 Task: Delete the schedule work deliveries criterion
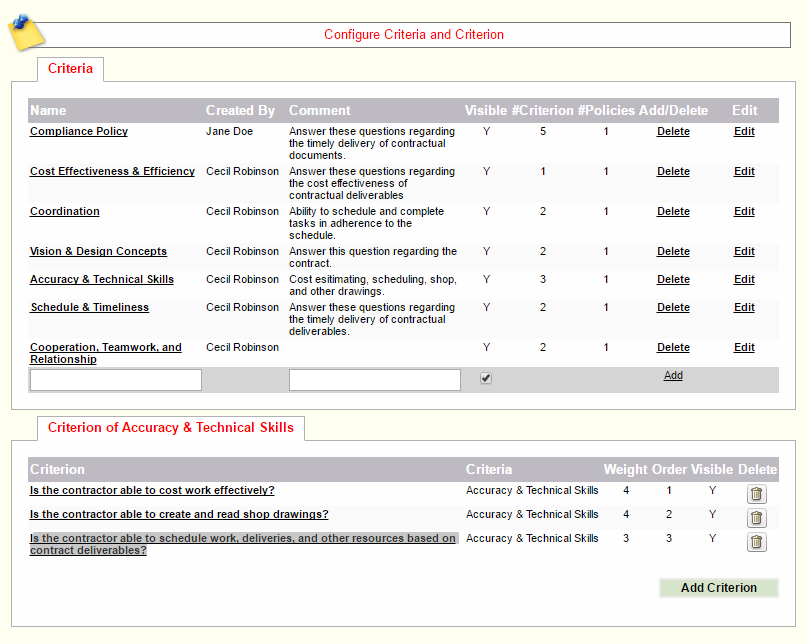coord(756,542)
